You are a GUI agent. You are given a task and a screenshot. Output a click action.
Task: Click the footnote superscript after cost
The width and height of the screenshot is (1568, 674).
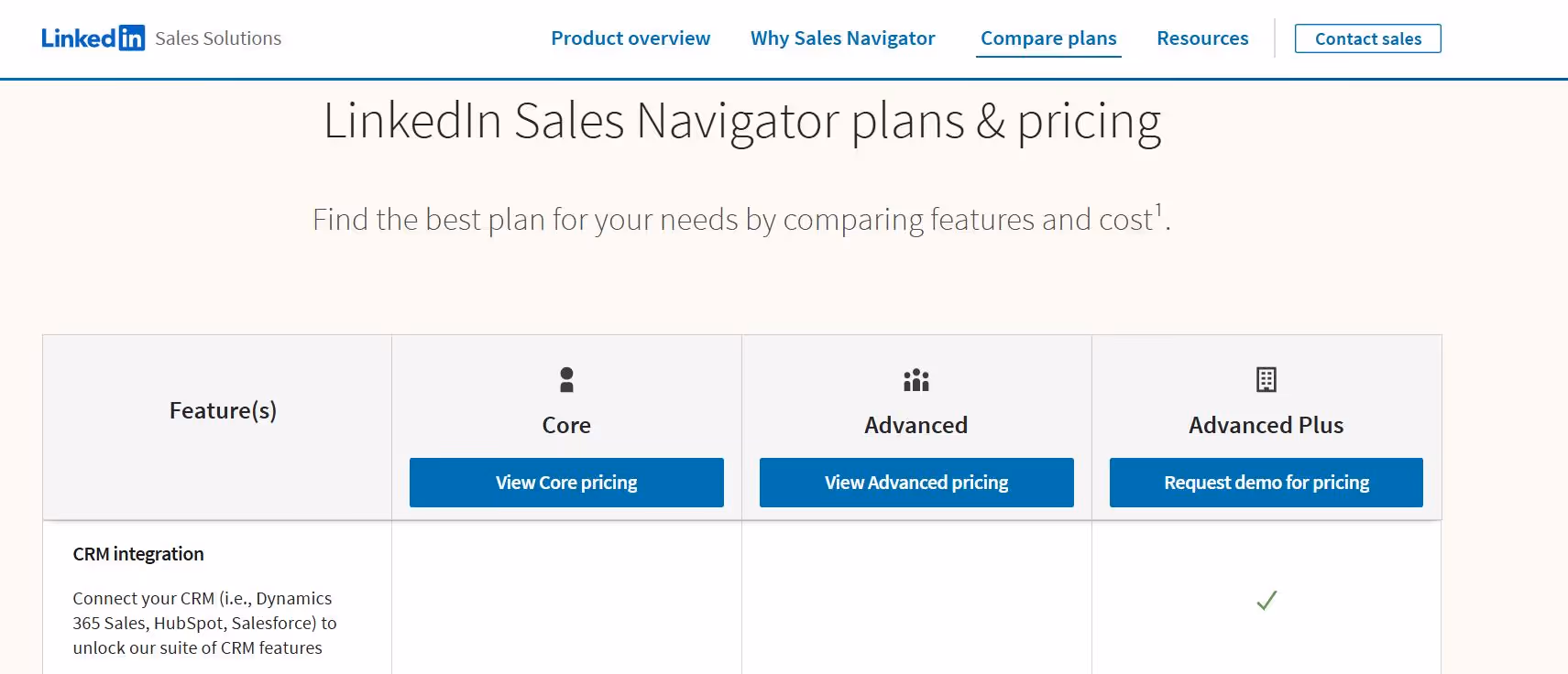point(1157,209)
